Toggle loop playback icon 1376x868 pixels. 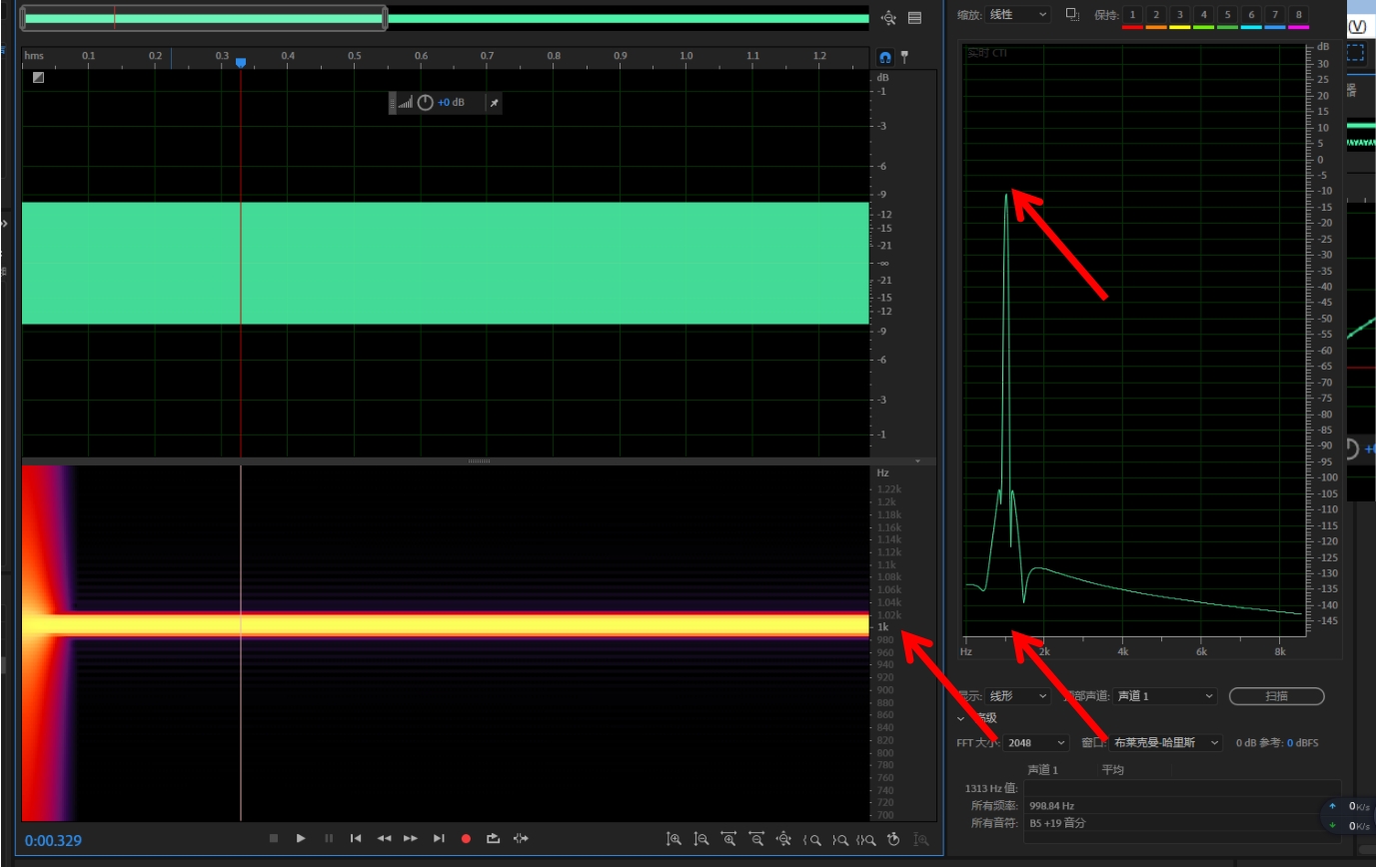(493, 839)
